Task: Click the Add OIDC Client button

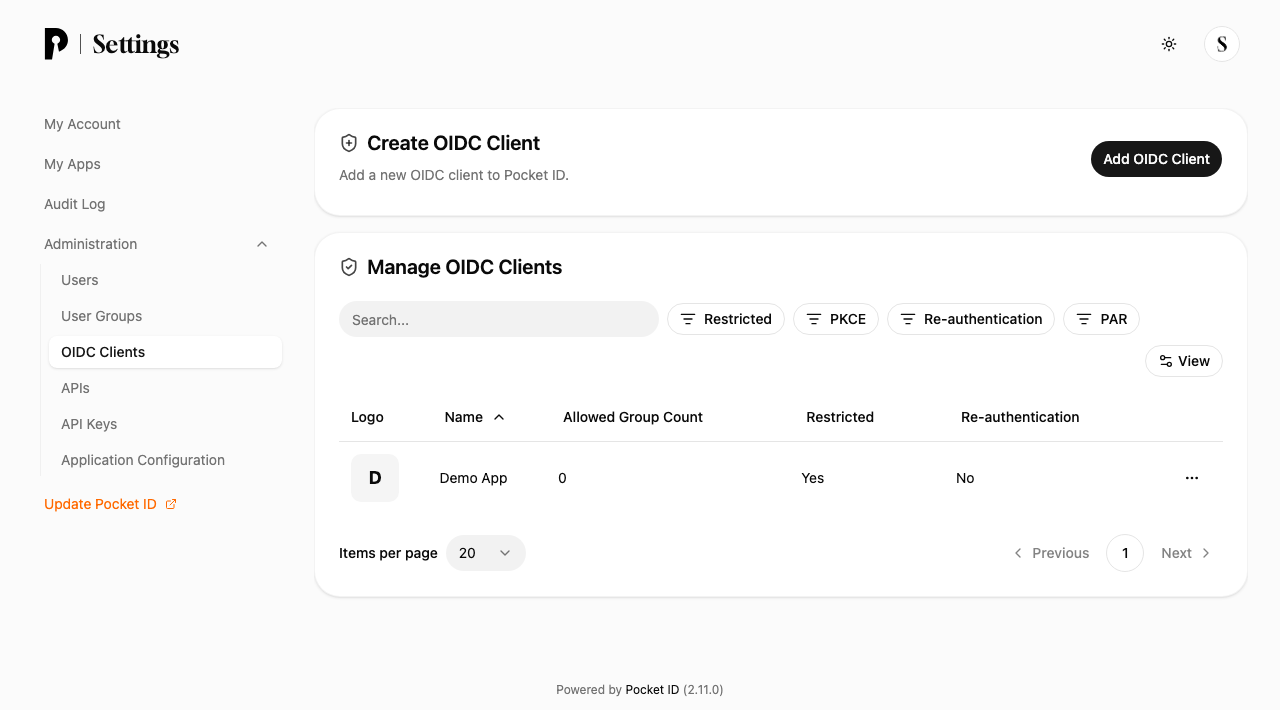Action: (1156, 159)
